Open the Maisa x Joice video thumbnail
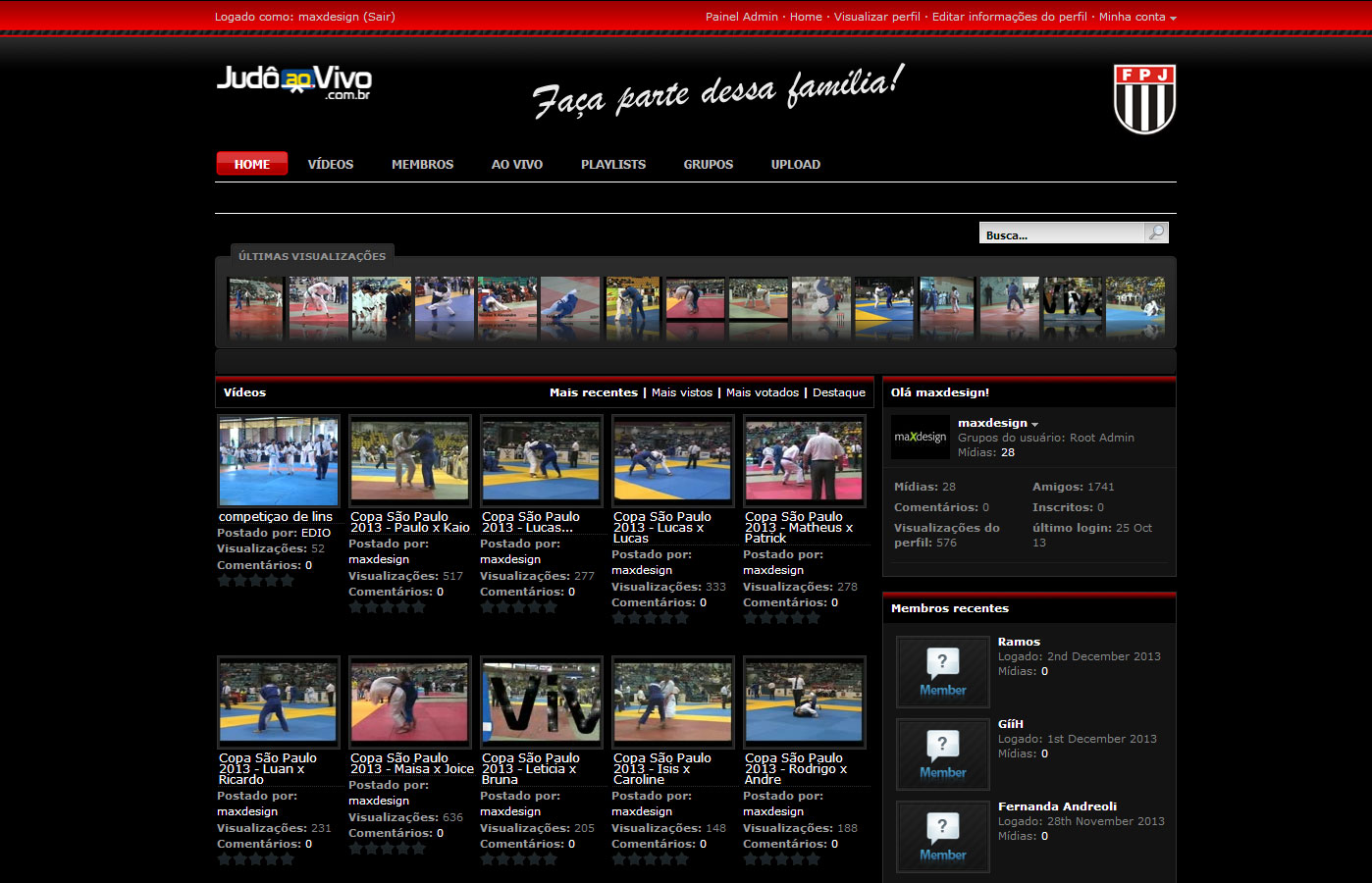The image size is (1372, 883). 410,701
